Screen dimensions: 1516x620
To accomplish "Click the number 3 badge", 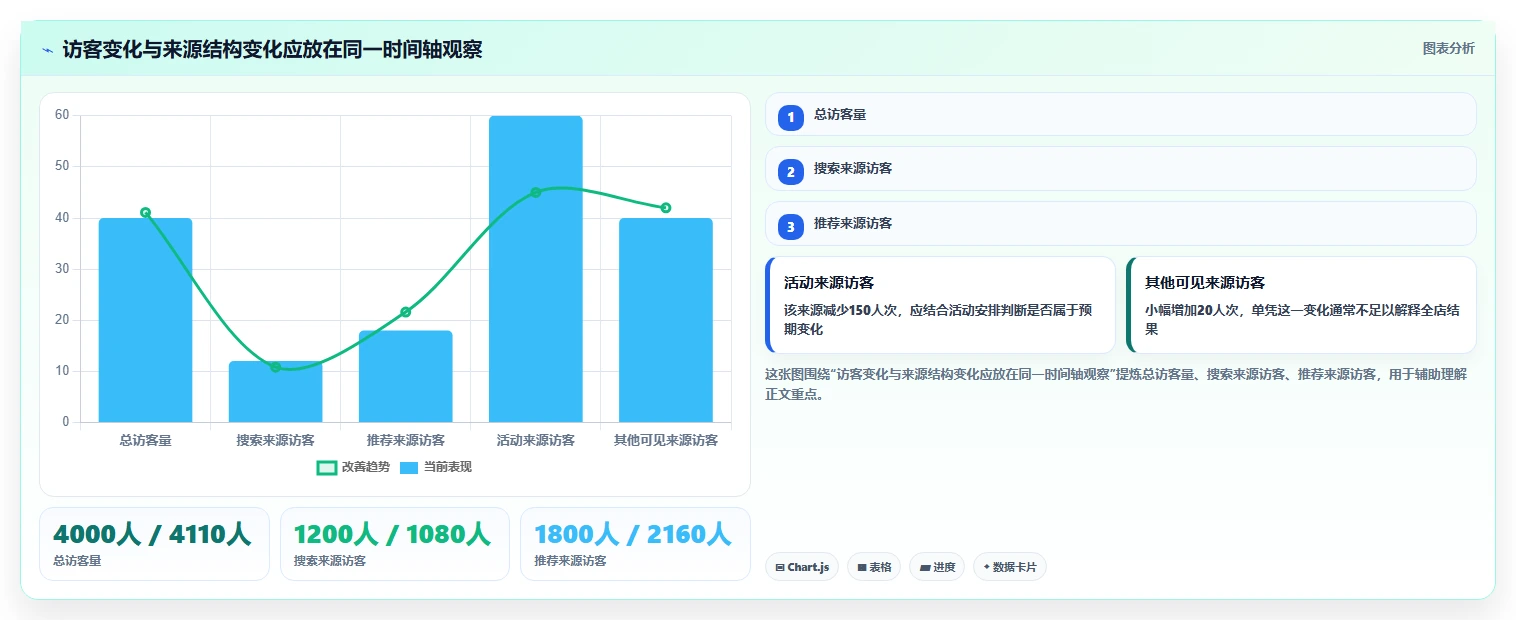I will [x=790, y=227].
